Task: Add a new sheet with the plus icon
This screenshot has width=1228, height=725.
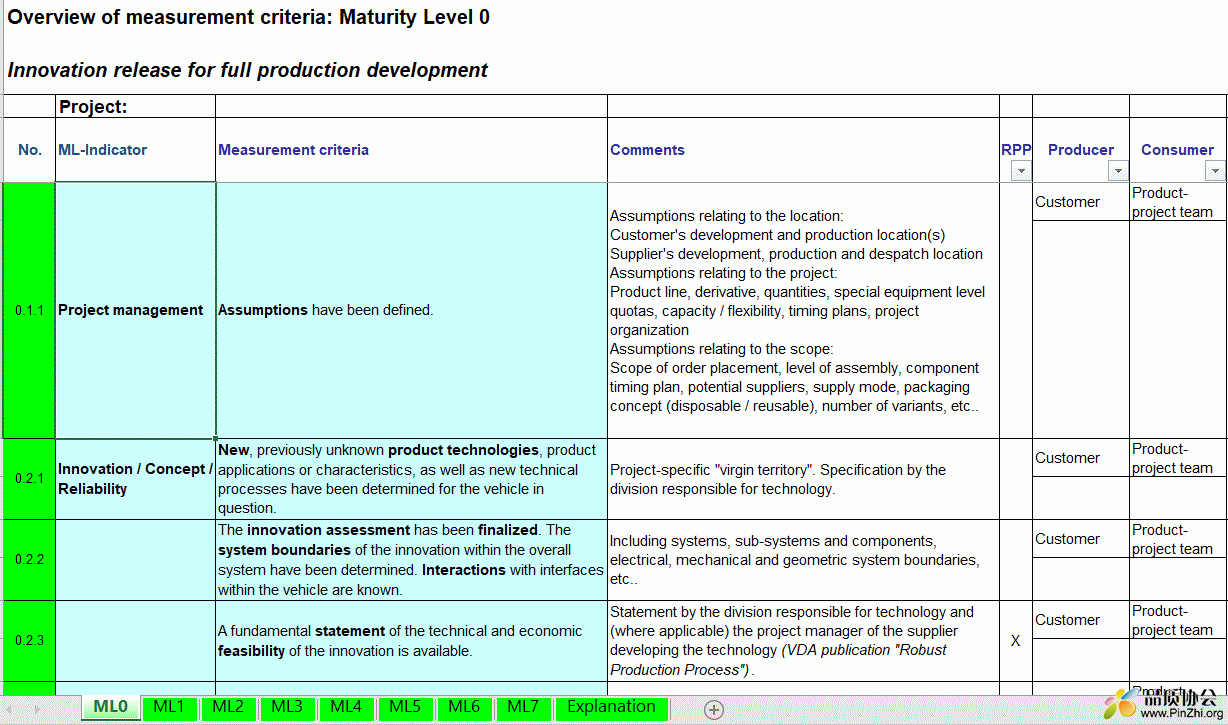Action: click(714, 709)
